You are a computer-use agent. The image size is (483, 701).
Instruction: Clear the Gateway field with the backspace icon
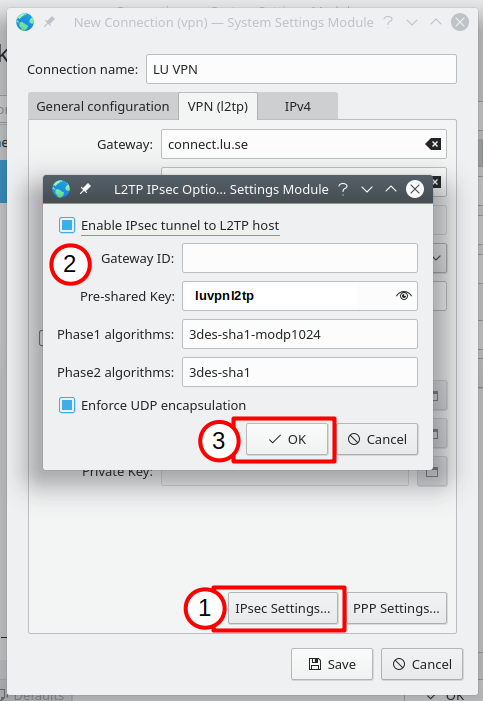(x=433, y=144)
